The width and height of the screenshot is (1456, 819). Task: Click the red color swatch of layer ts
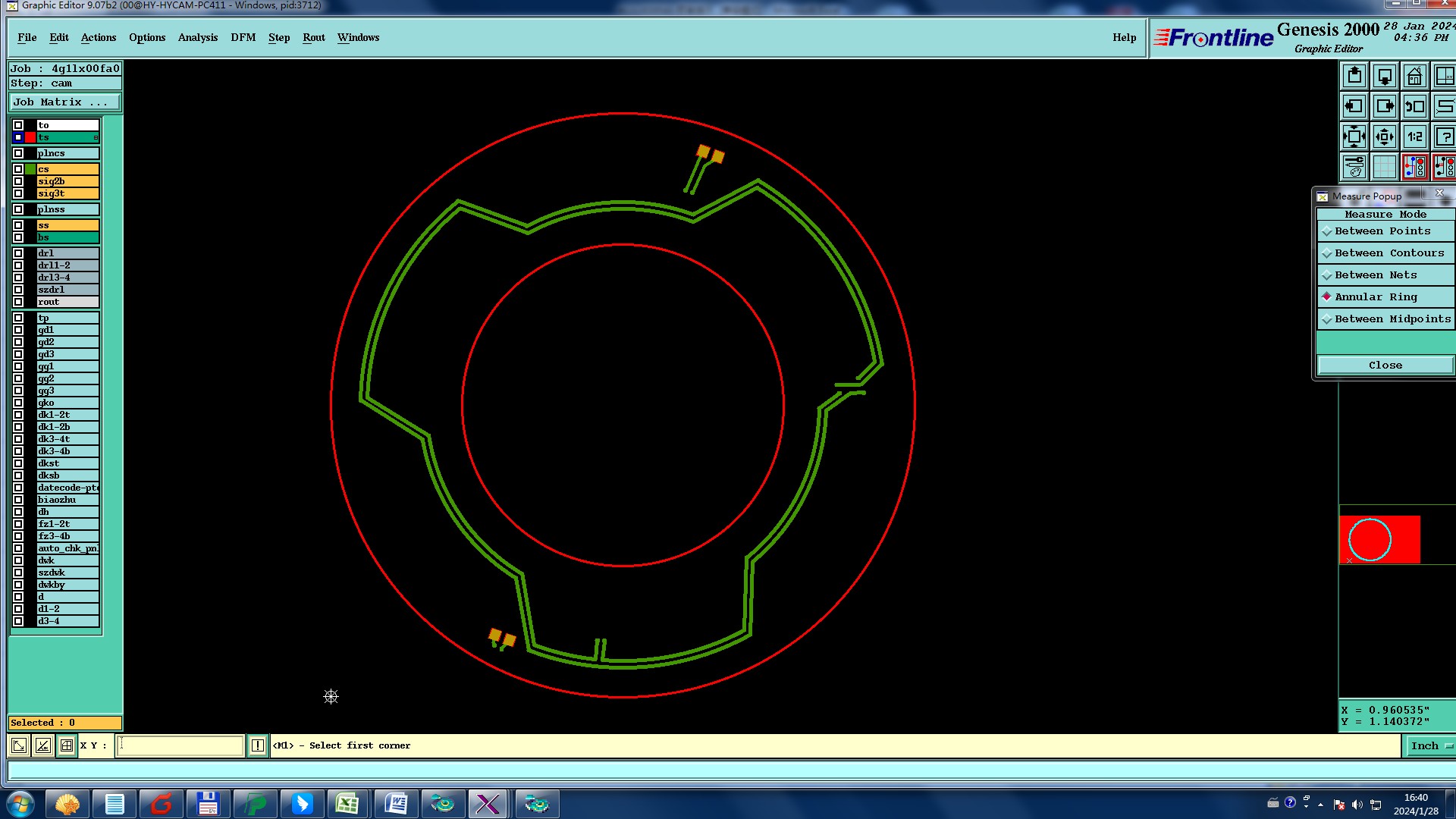pyautogui.click(x=30, y=137)
